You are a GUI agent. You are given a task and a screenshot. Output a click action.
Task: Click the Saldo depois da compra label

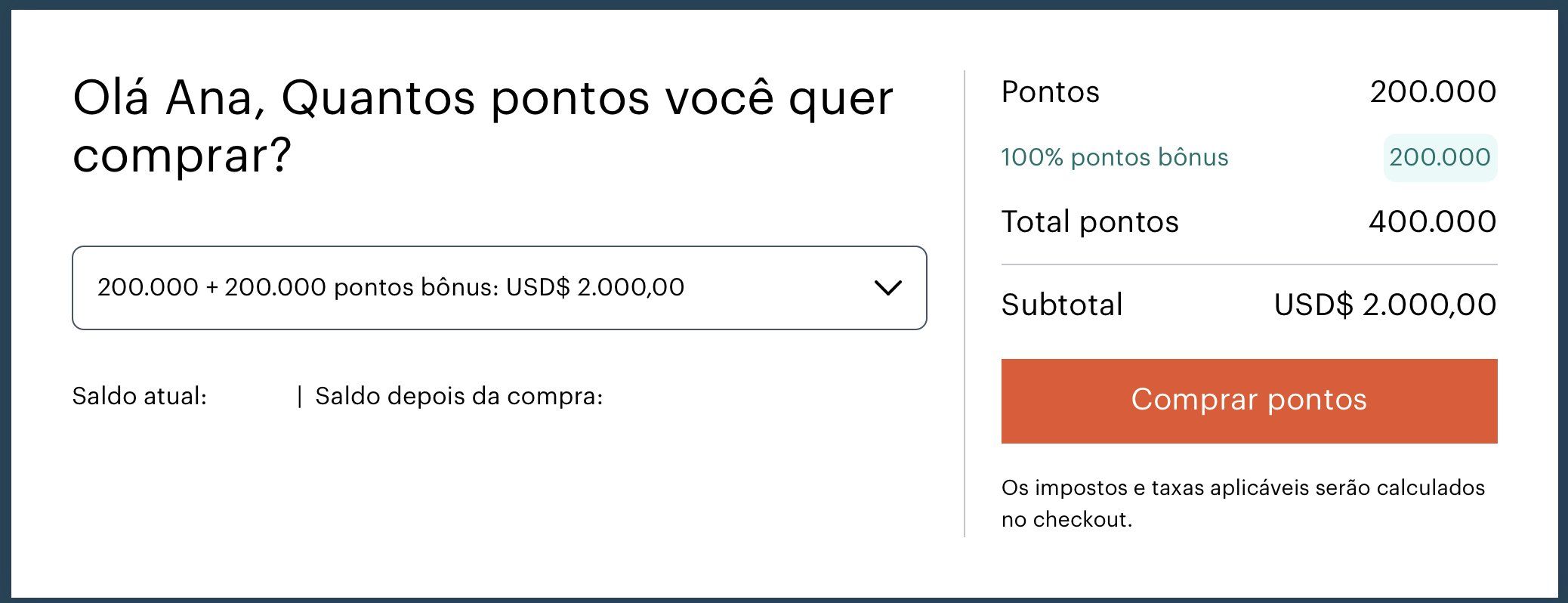tap(459, 396)
